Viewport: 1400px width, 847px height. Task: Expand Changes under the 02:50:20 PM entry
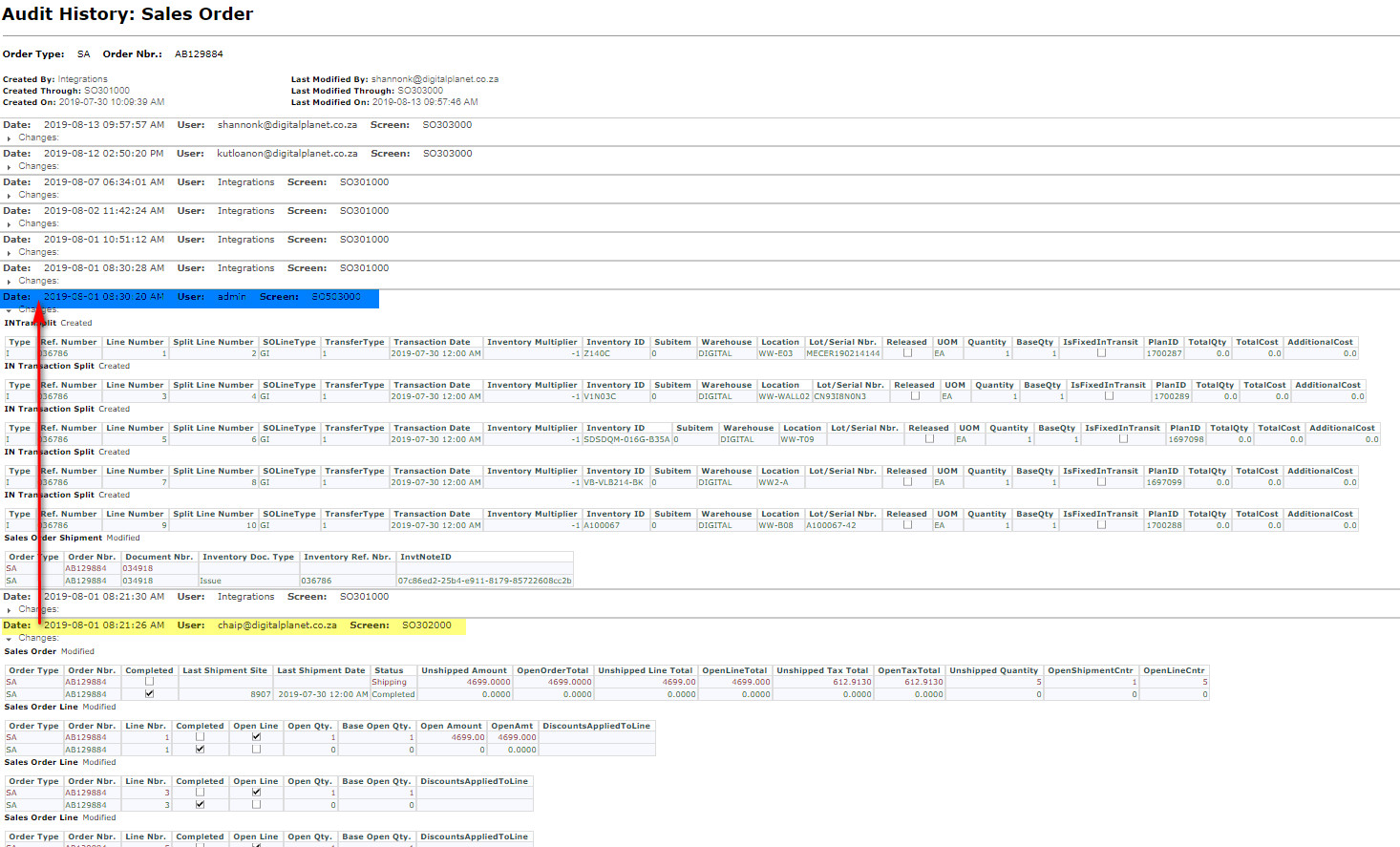tap(10, 167)
